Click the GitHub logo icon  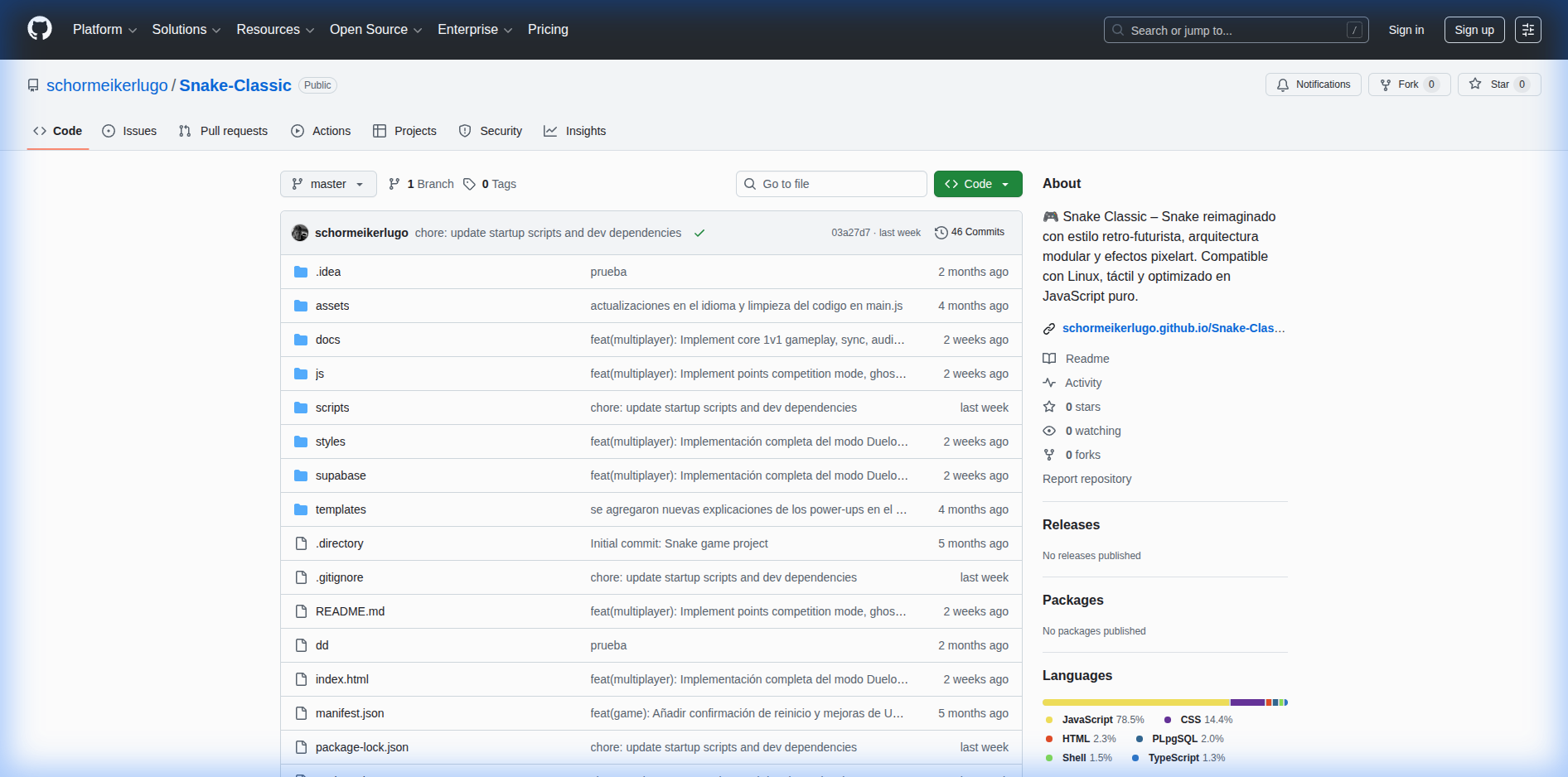(x=40, y=29)
